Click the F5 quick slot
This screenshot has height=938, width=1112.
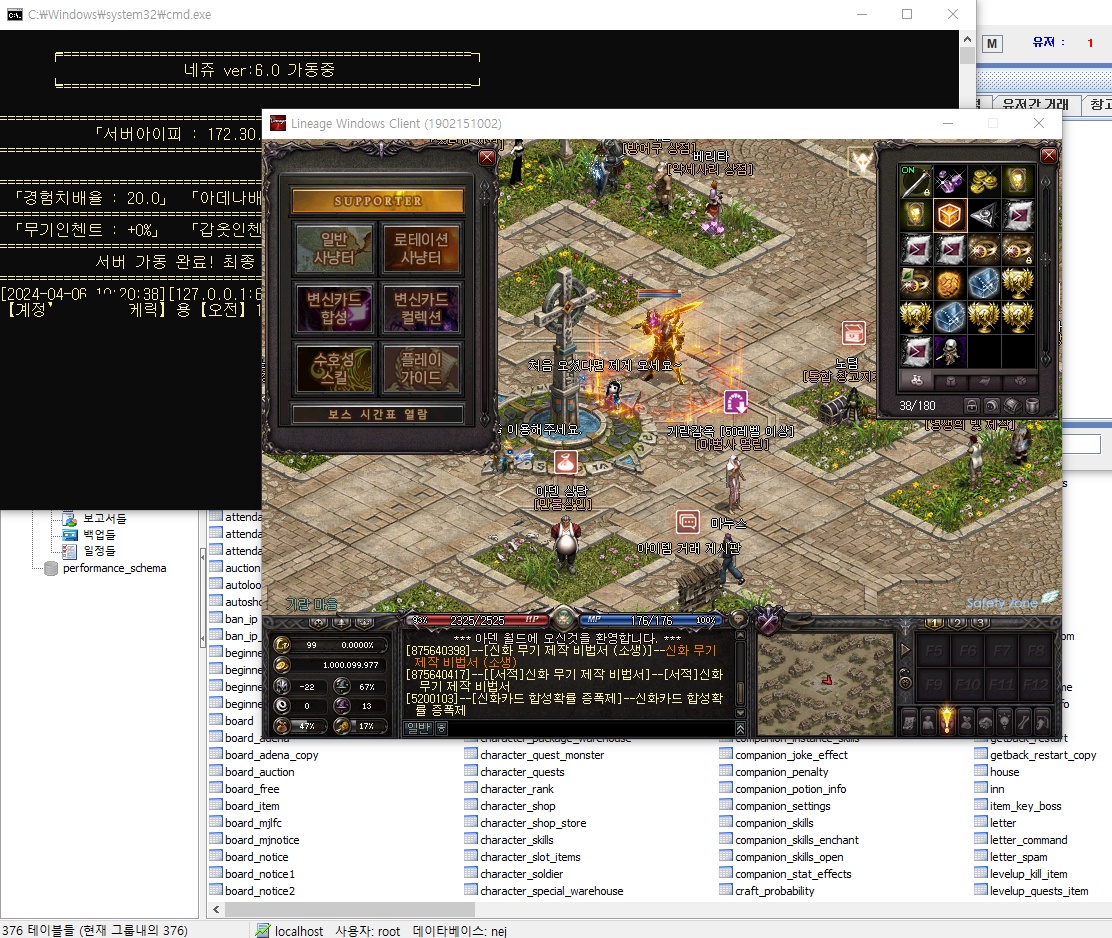[934, 650]
